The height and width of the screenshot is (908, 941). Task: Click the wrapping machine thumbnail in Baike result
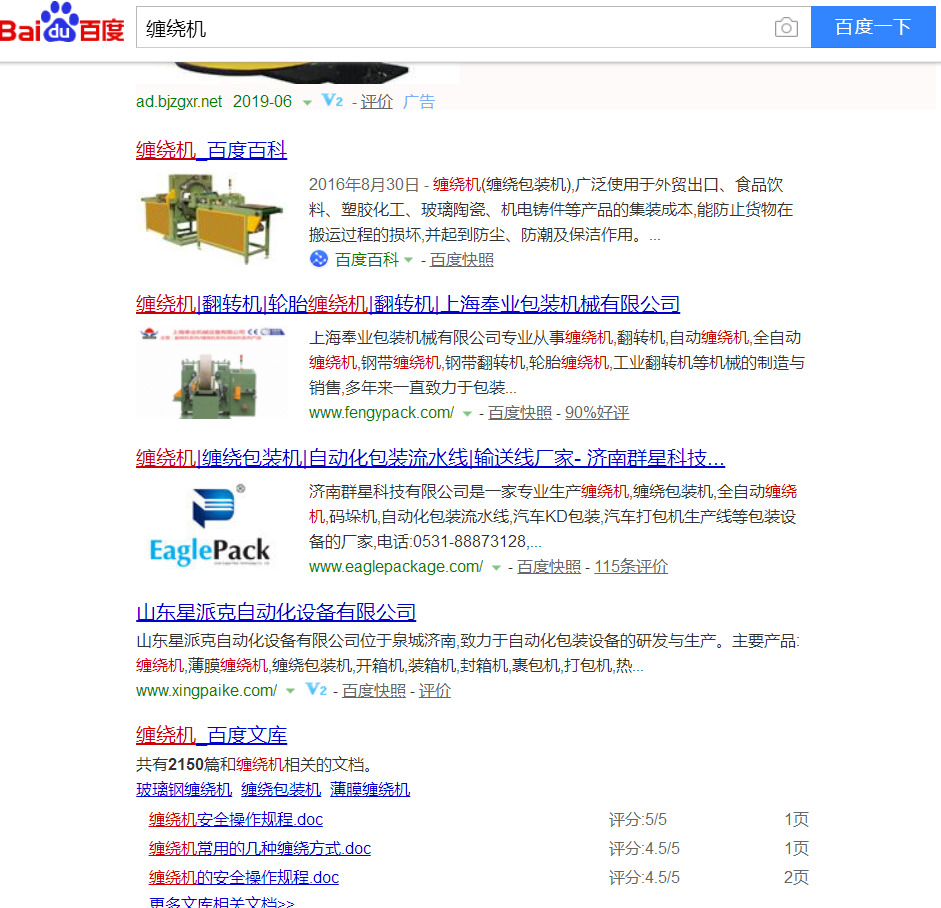212,218
